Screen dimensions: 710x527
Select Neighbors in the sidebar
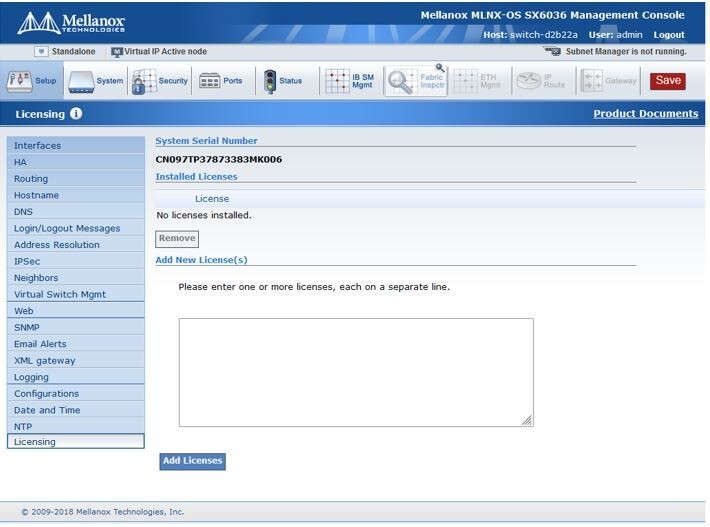pos(76,278)
